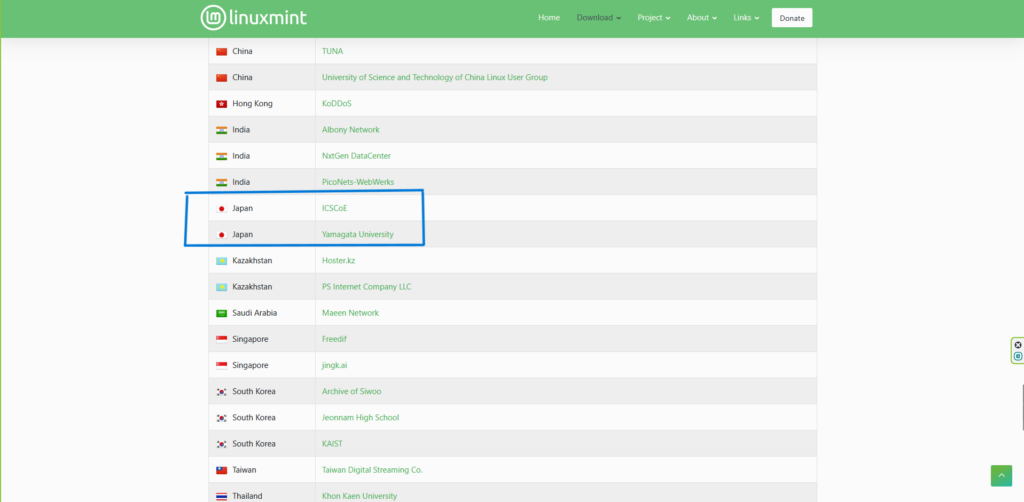
Task: Select the ICSCoE Japan mirror
Action: 334,208
